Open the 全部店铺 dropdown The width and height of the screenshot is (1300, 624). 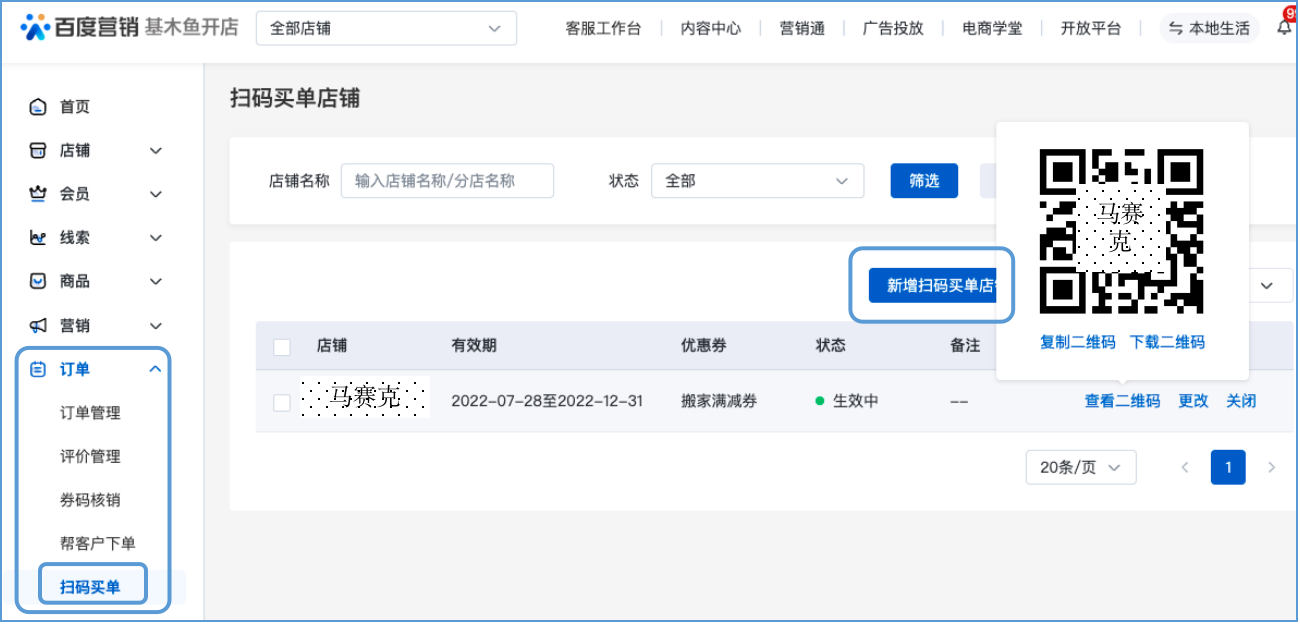tap(386, 28)
